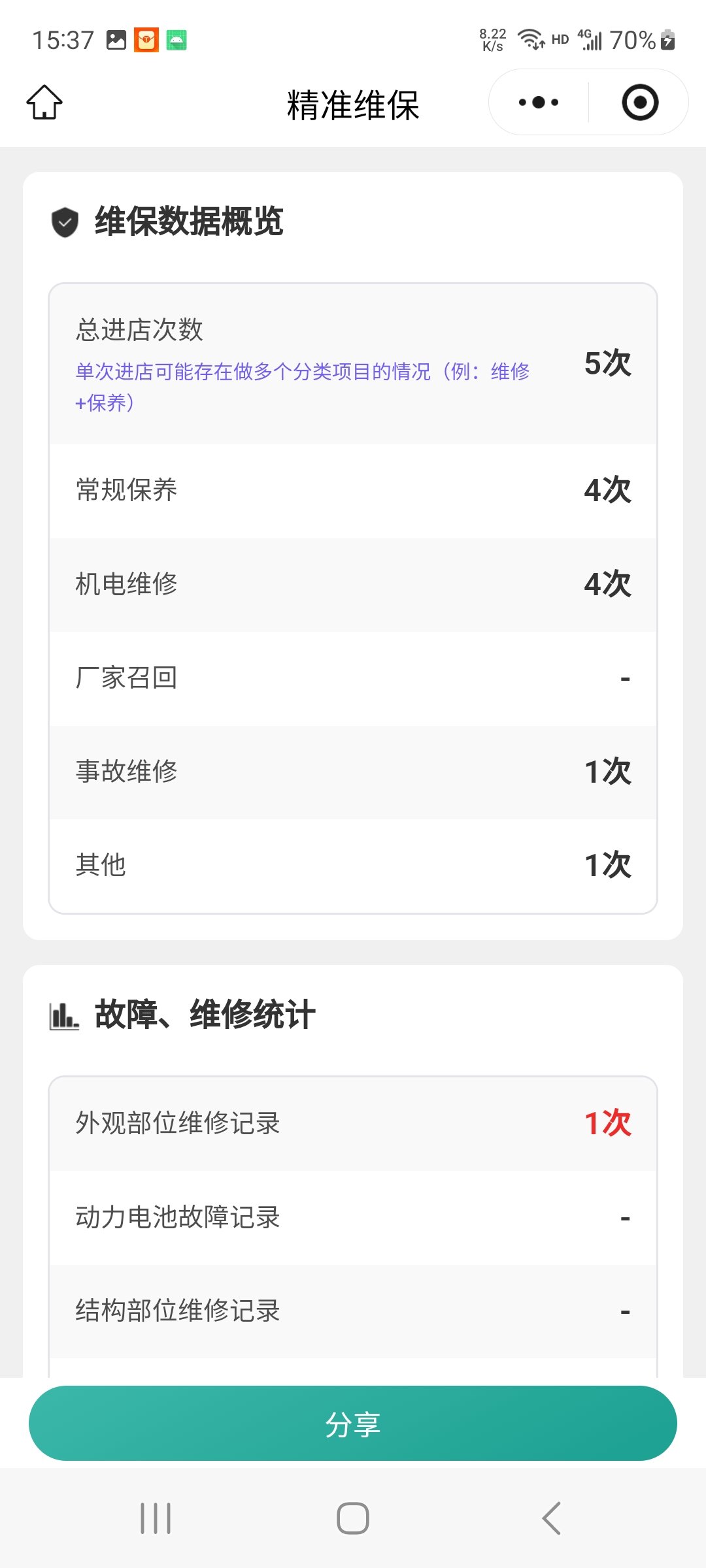This screenshot has width=706, height=1568.
Task: Tap the circular close mini-program icon
Action: (640, 103)
